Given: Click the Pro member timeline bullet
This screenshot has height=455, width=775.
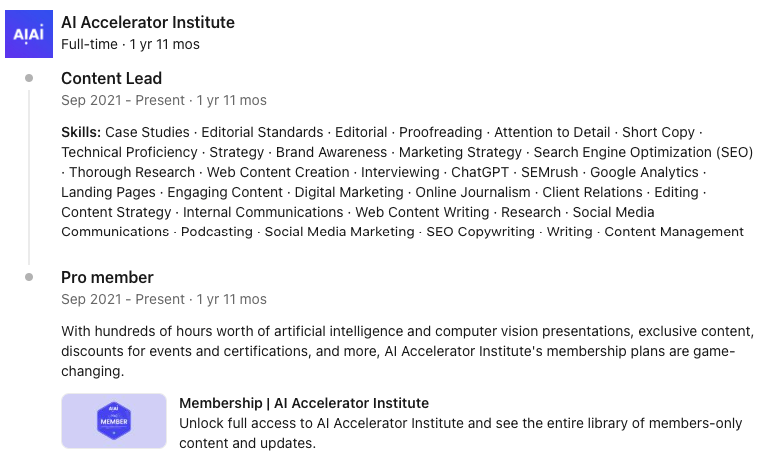Looking at the screenshot, I should [29, 277].
